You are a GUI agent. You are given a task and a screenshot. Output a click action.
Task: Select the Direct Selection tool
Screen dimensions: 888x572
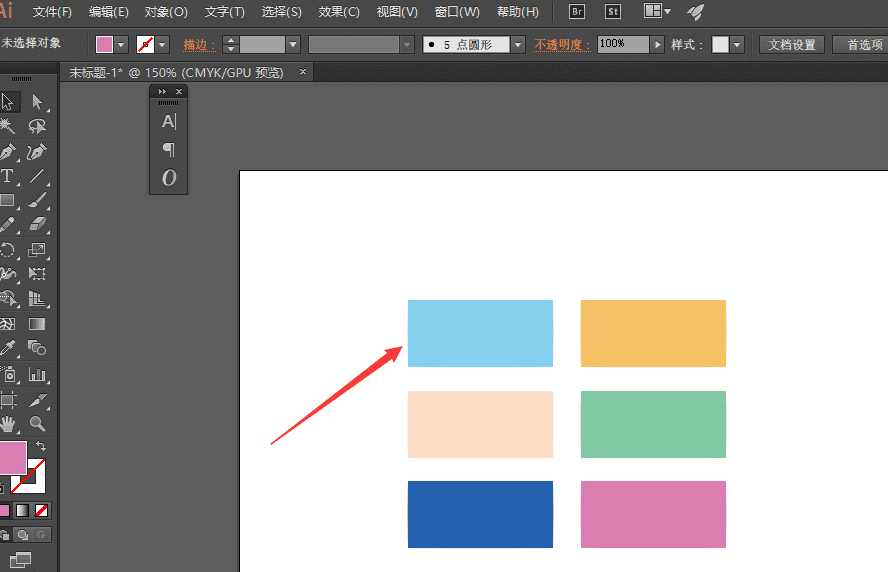pos(37,102)
